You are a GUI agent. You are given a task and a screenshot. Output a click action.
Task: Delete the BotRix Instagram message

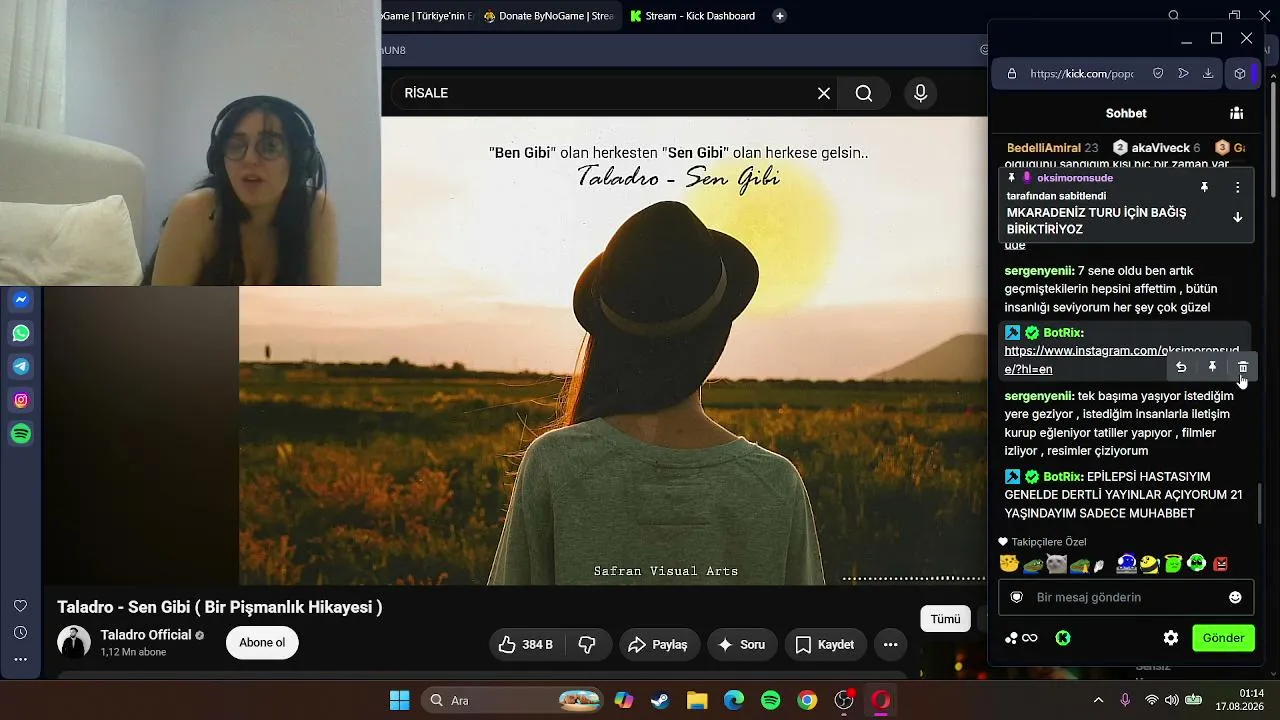1243,367
